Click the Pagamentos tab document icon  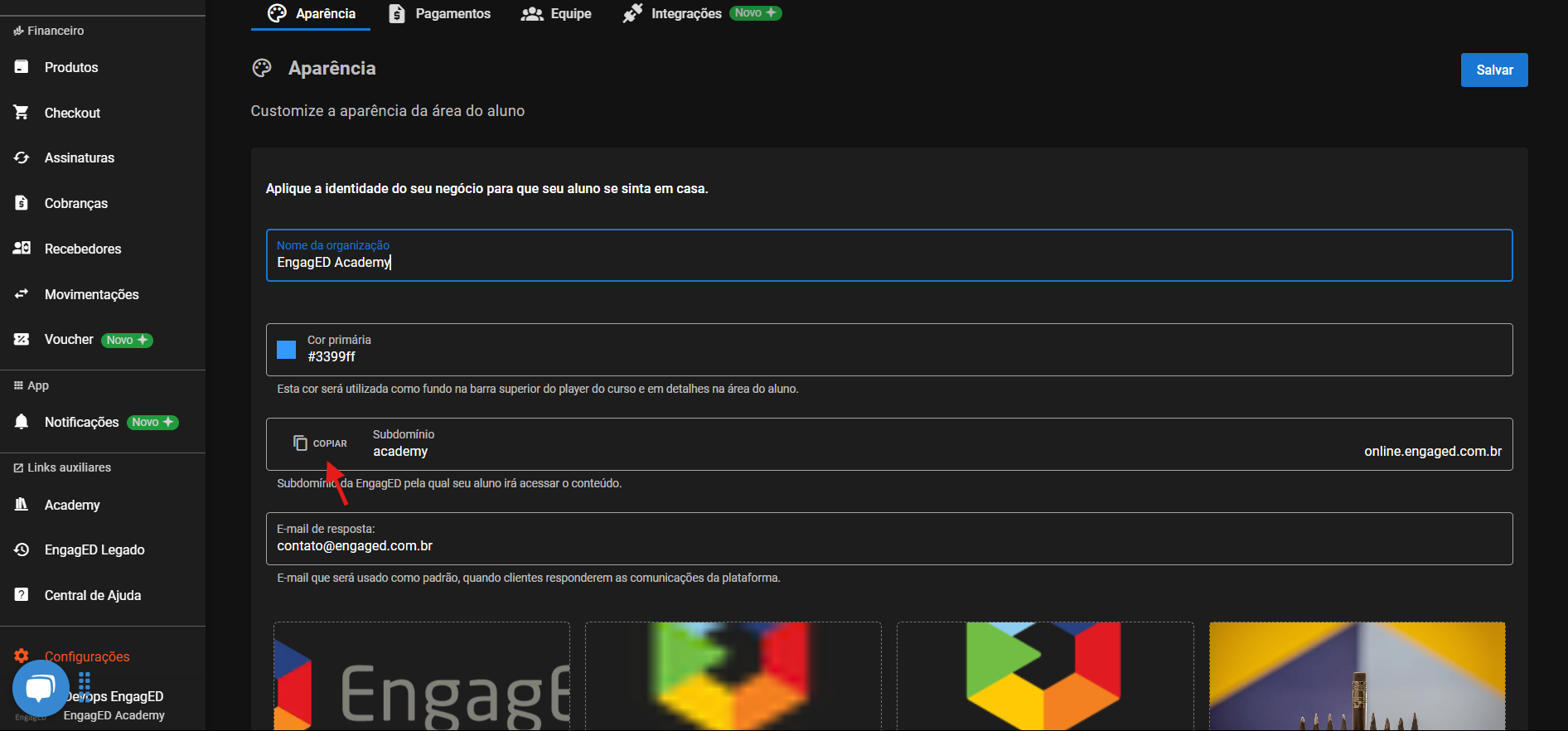click(x=397, y=13)
